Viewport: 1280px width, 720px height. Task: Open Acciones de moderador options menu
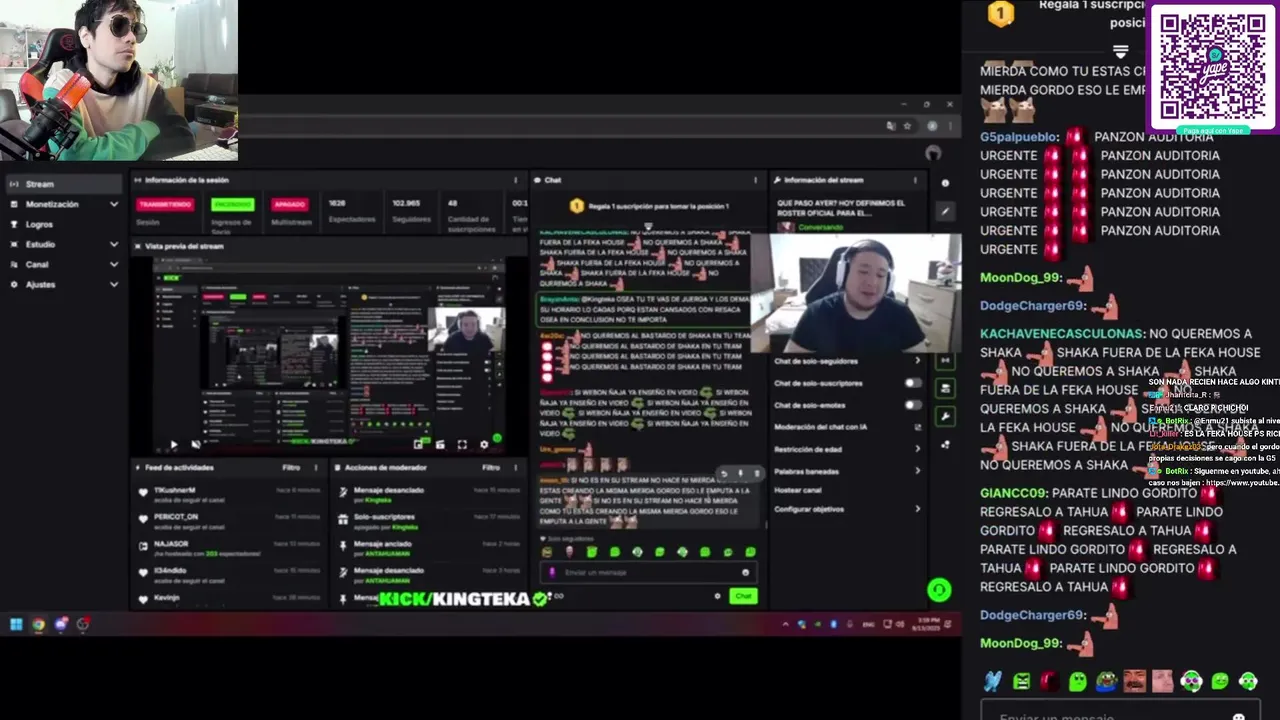click(516, 467)
